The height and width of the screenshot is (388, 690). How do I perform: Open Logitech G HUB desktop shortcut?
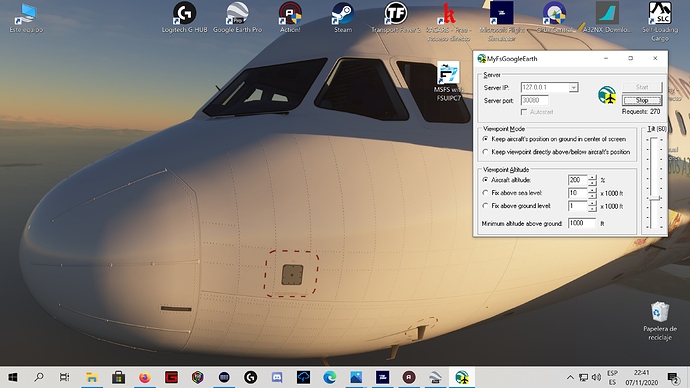click(184, 18)
